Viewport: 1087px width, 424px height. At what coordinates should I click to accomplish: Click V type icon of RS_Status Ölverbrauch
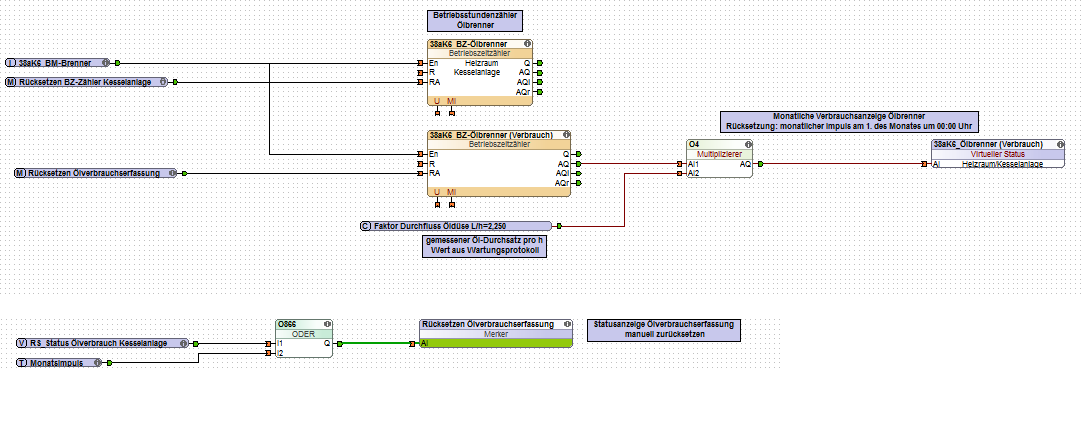[x=22, y=343]
